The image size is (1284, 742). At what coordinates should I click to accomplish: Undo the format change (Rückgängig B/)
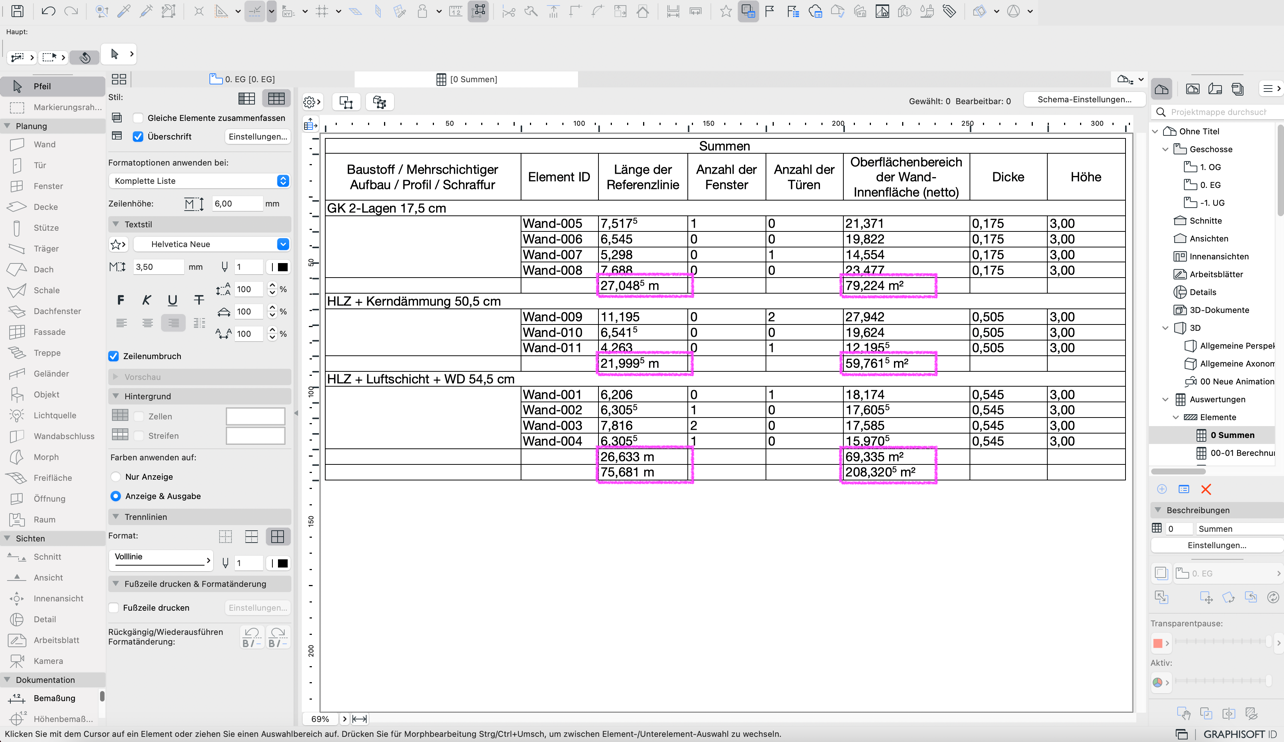click(x=252, y=637)
